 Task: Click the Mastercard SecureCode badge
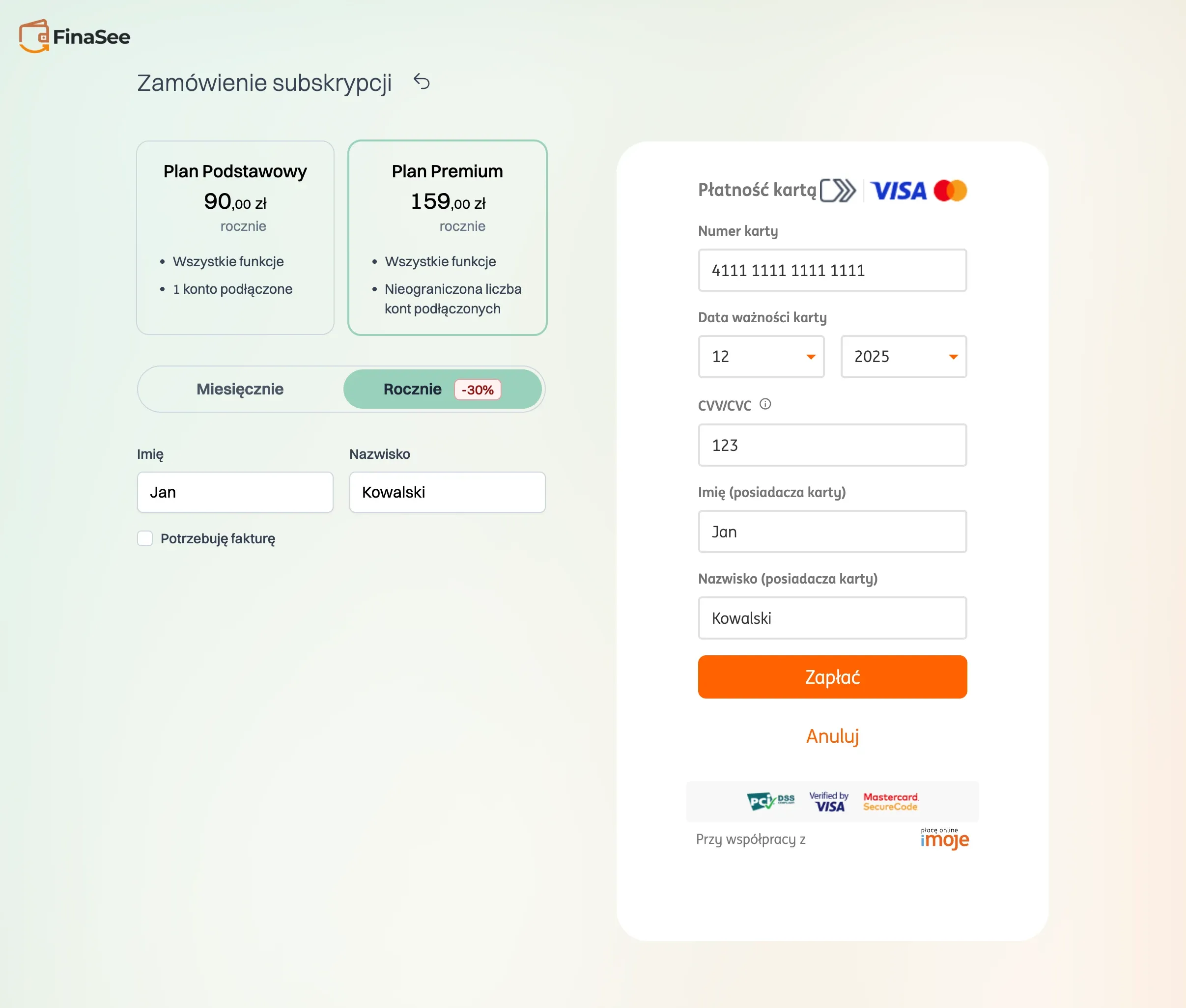[891, 801]
